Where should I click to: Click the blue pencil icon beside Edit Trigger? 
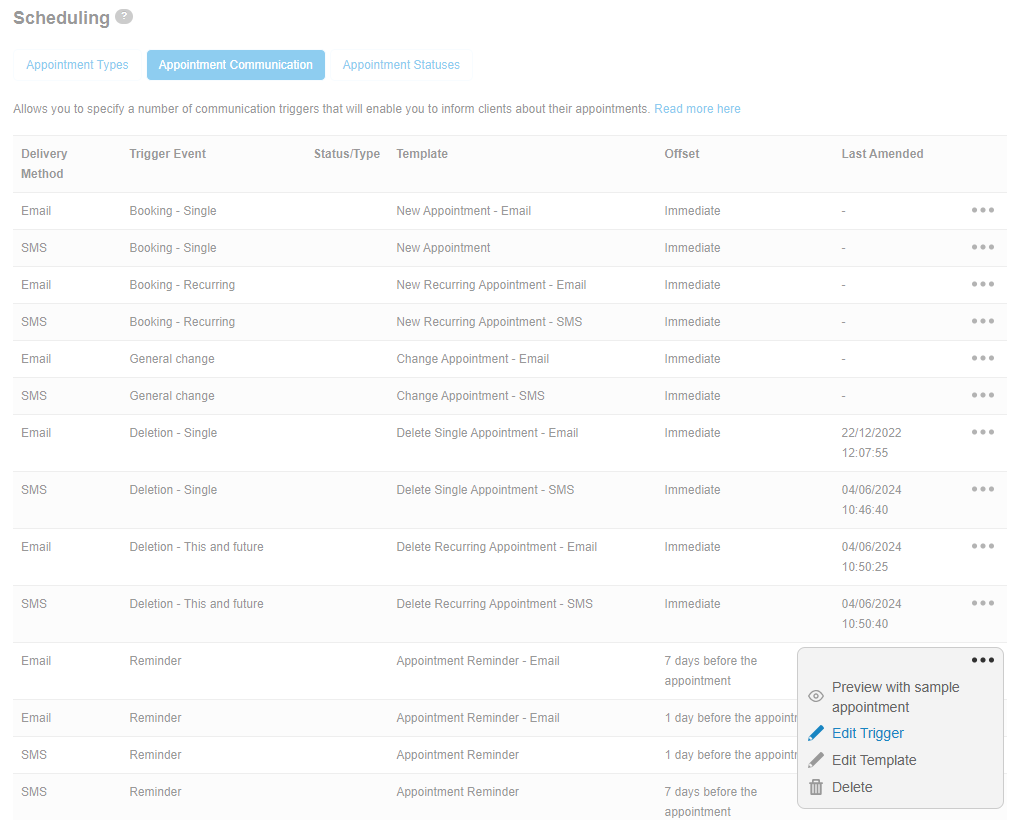816,733
